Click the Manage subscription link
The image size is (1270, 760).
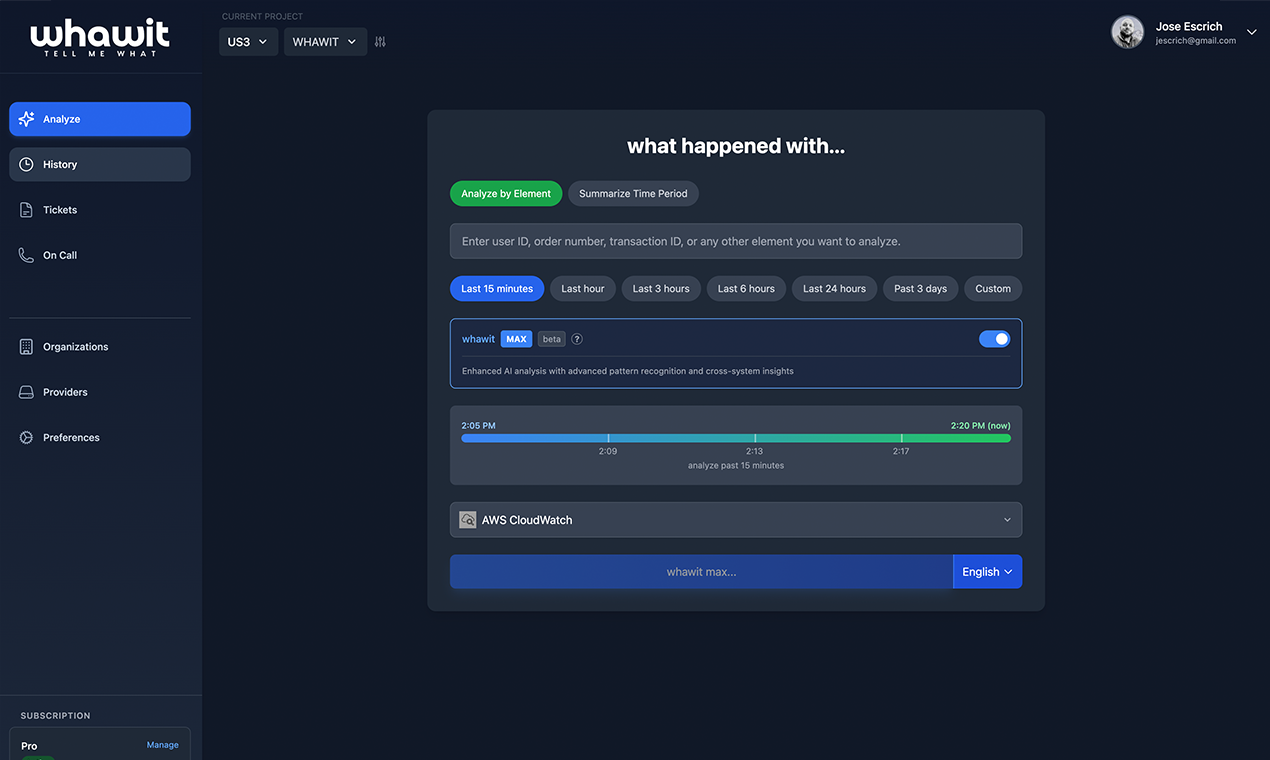pos(163,745)
